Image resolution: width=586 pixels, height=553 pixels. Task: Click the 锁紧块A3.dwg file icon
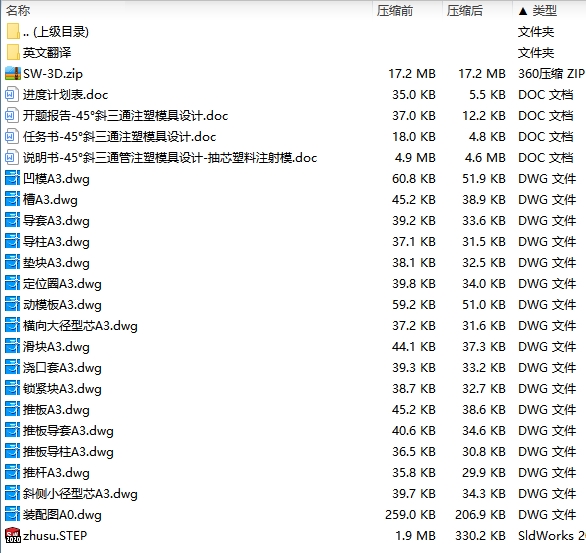point(12,388)
